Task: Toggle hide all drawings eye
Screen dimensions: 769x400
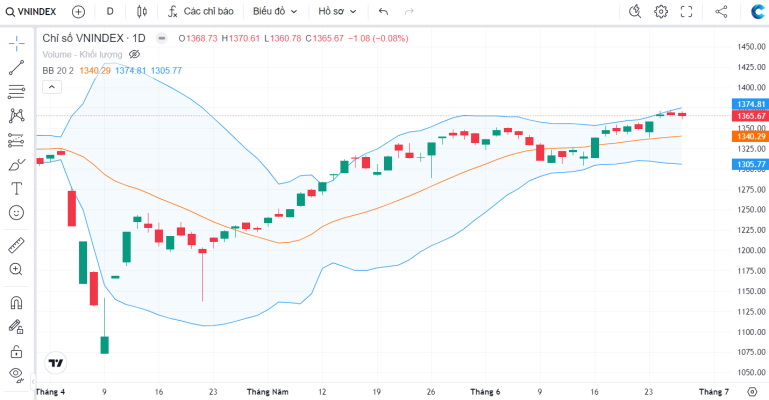Action: pyautogui.click(x=16, y=375)
